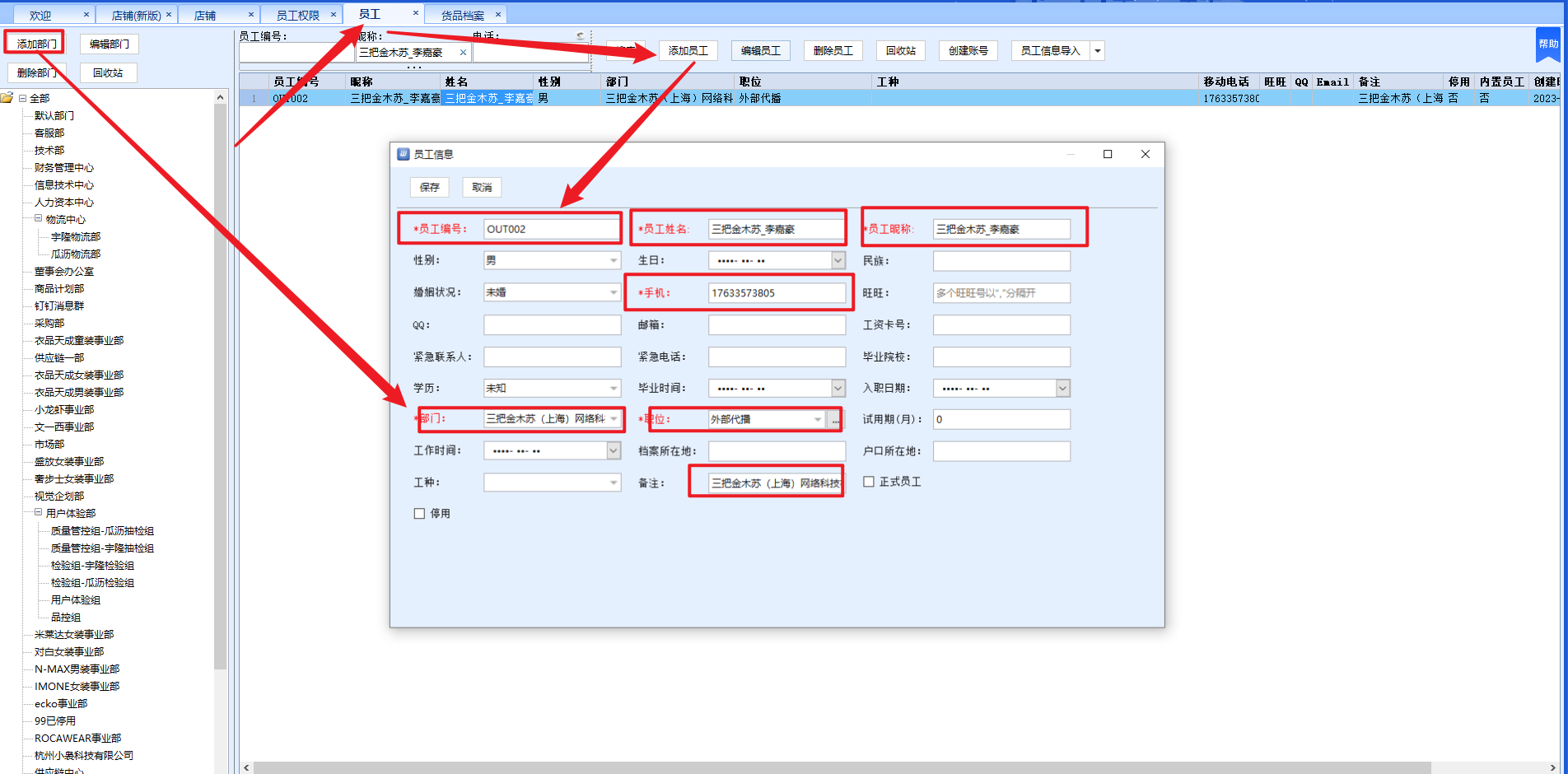Viewport: 1568px width, 774px height.
Task: Switch to the 店铺(新版) tab
Action: (136, 15)
